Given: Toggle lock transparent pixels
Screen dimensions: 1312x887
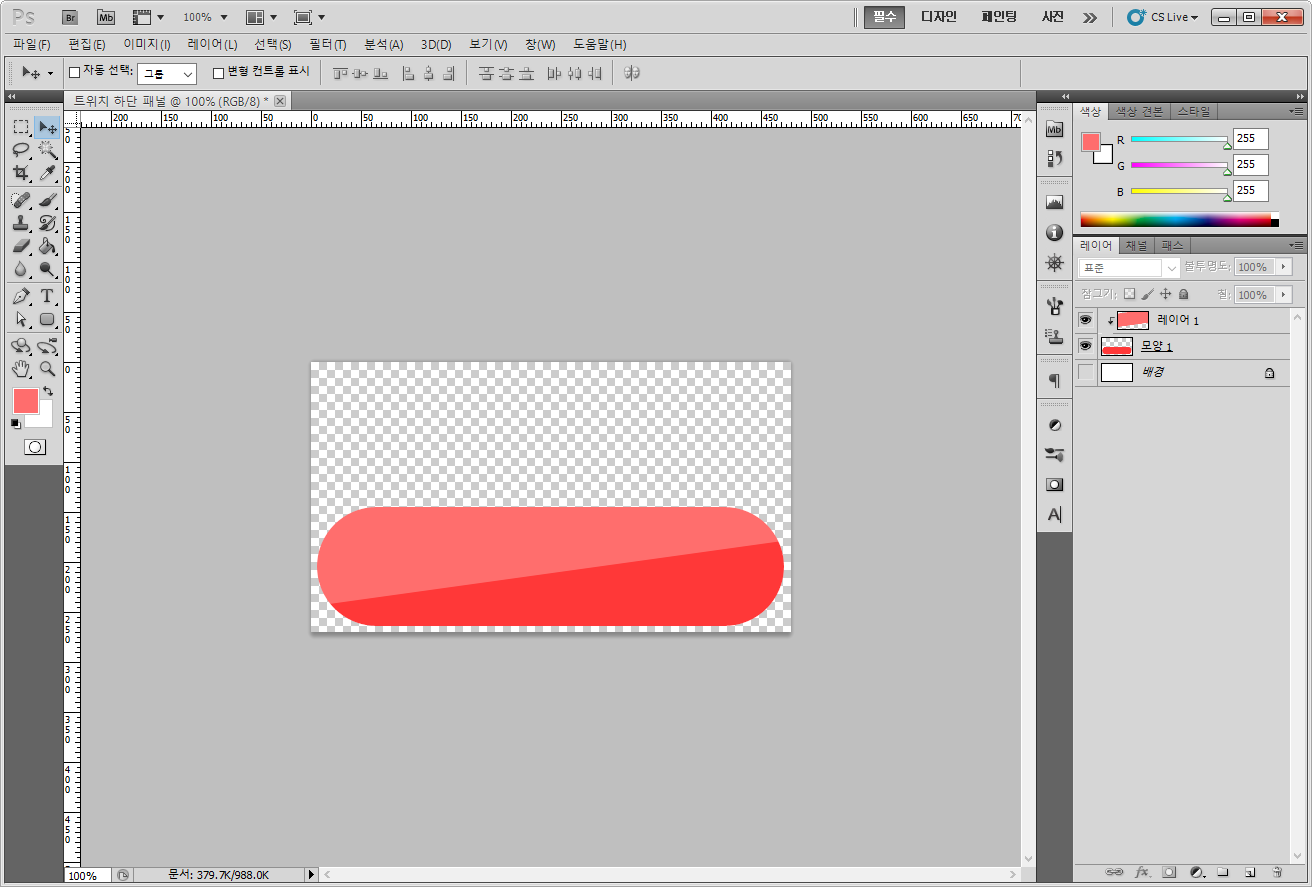Looking at the screenshot, I should [x=1129, y=294].
